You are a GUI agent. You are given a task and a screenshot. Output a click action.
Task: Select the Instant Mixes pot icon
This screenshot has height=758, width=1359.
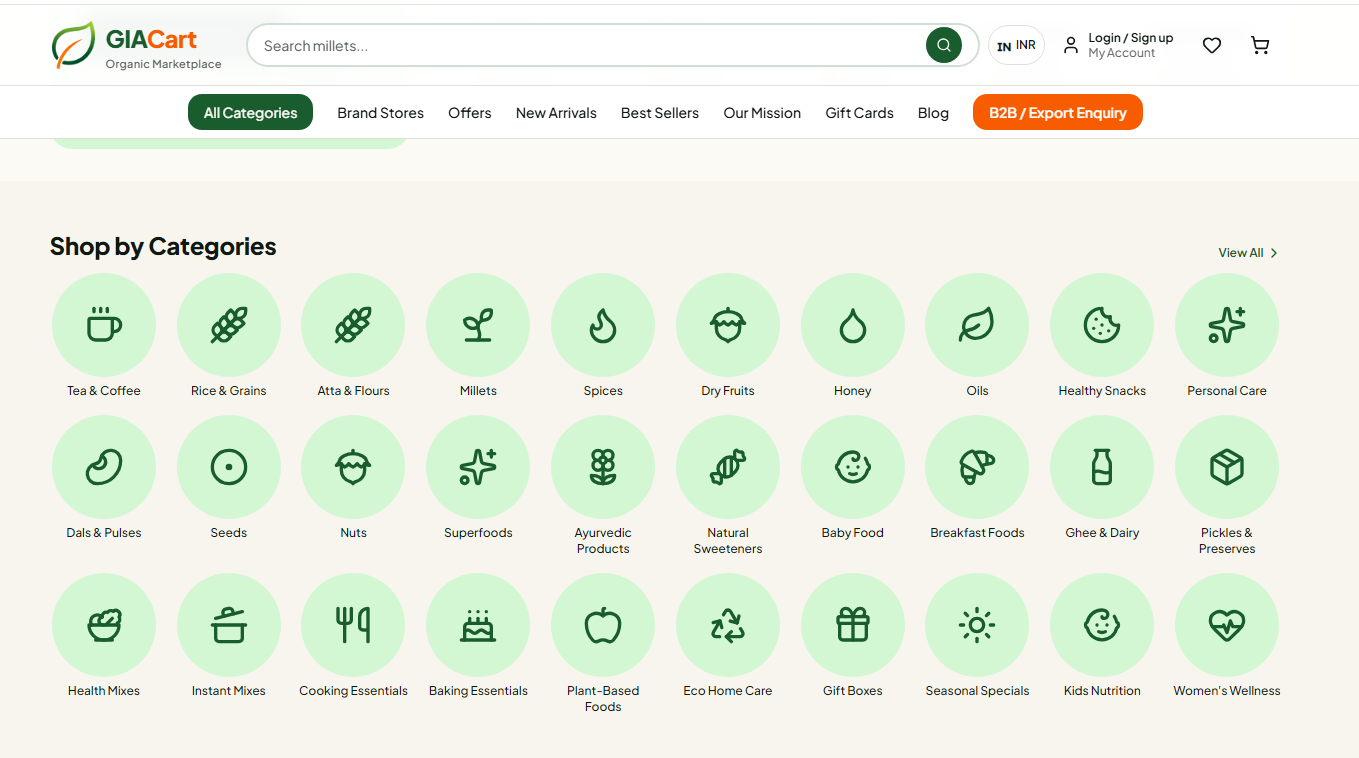point(229,625)
